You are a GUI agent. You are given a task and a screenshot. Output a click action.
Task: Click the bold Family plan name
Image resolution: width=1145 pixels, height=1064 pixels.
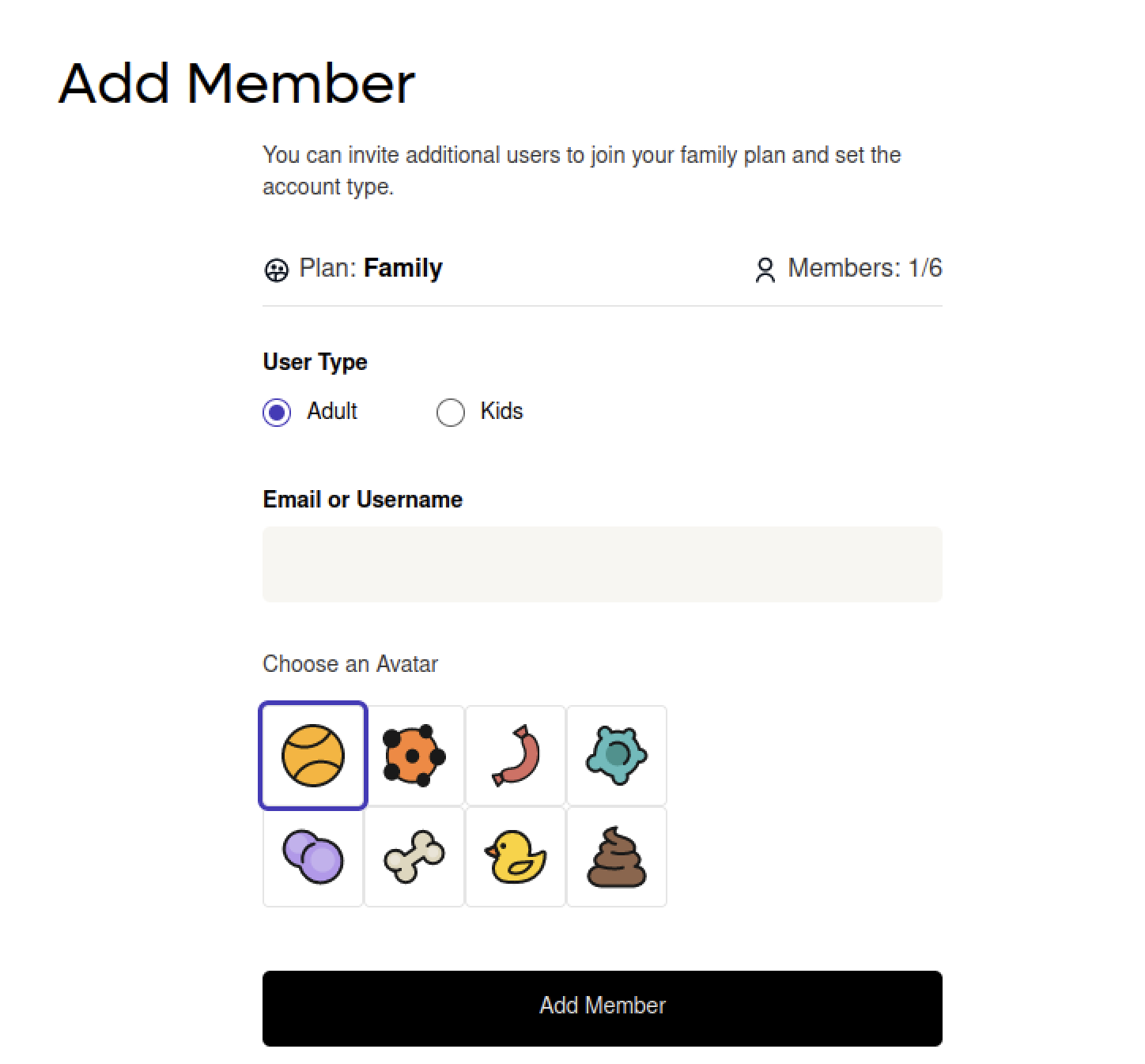click(x=403, y=268)
